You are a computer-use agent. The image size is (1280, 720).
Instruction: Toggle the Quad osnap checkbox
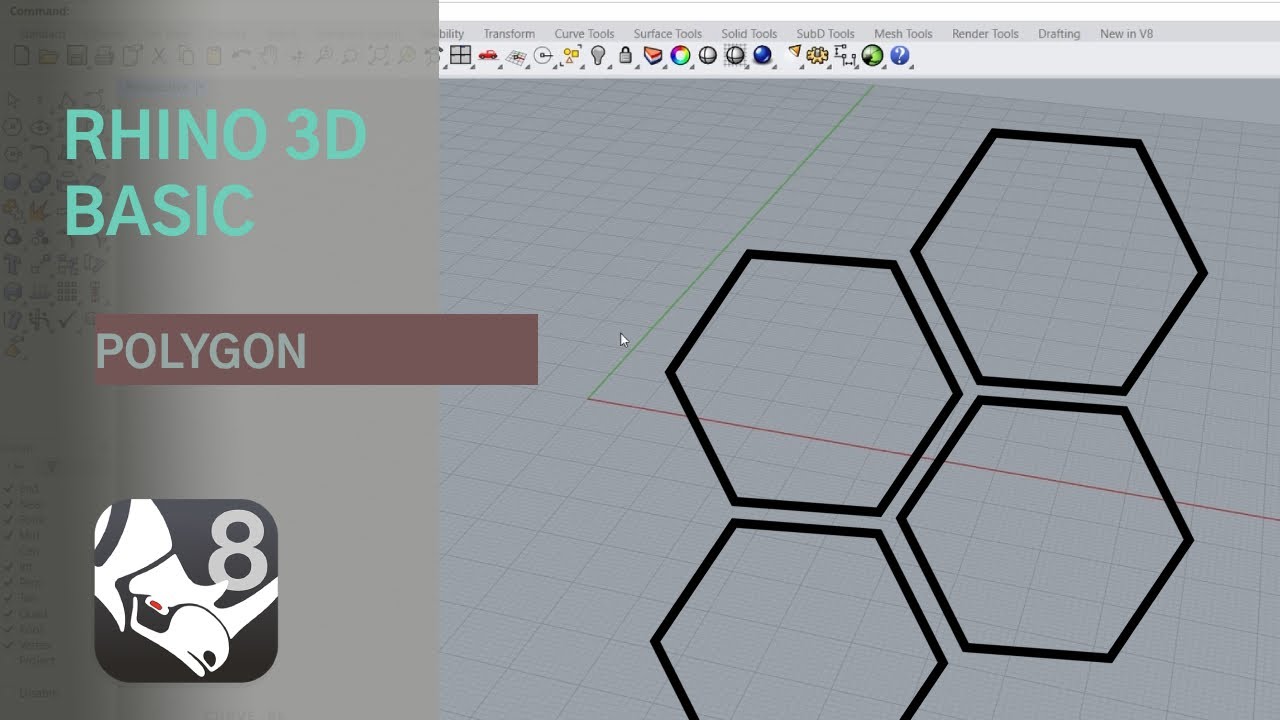click(x=9, y=614)
